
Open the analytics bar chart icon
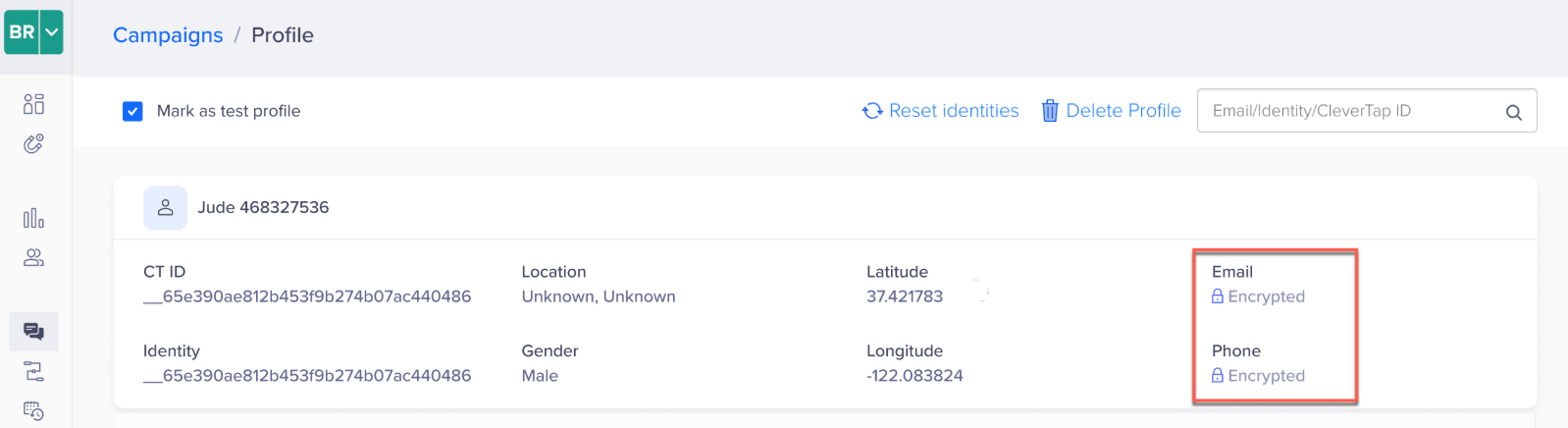[33, 218]
